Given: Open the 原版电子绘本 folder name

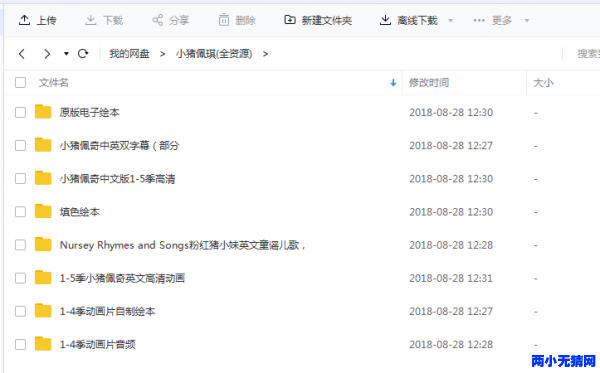Looking at the screenshot, I should [90, 112].
